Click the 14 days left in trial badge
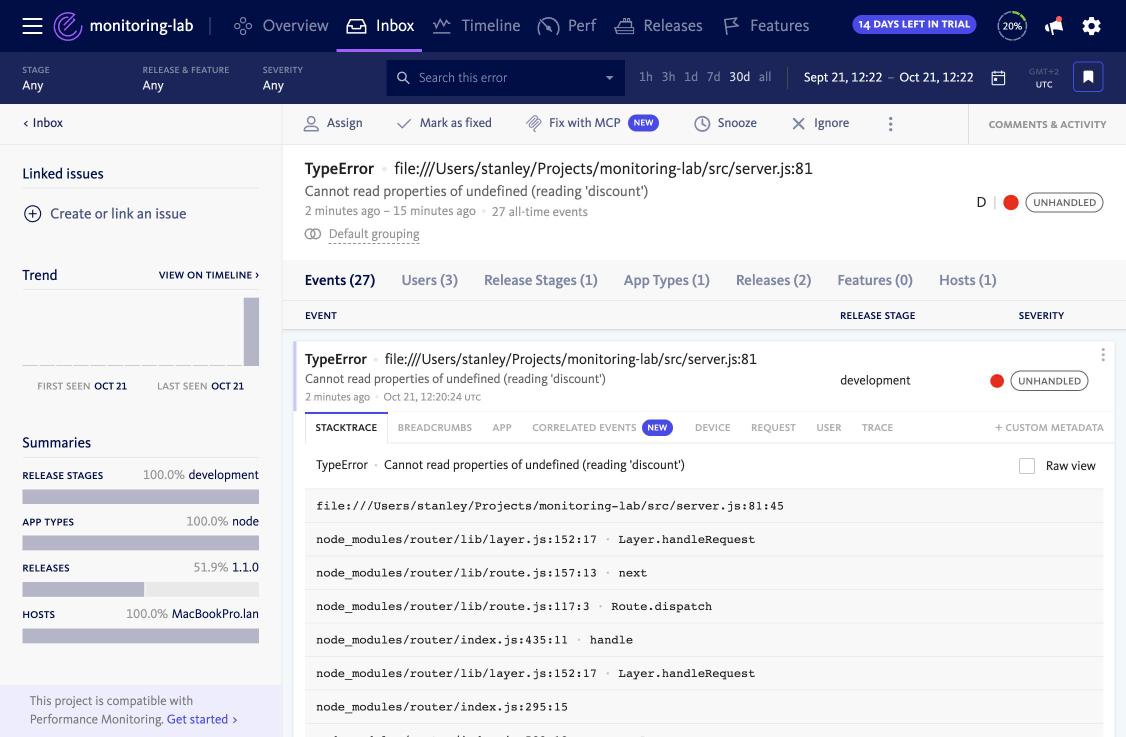 (x=914, y=24)
